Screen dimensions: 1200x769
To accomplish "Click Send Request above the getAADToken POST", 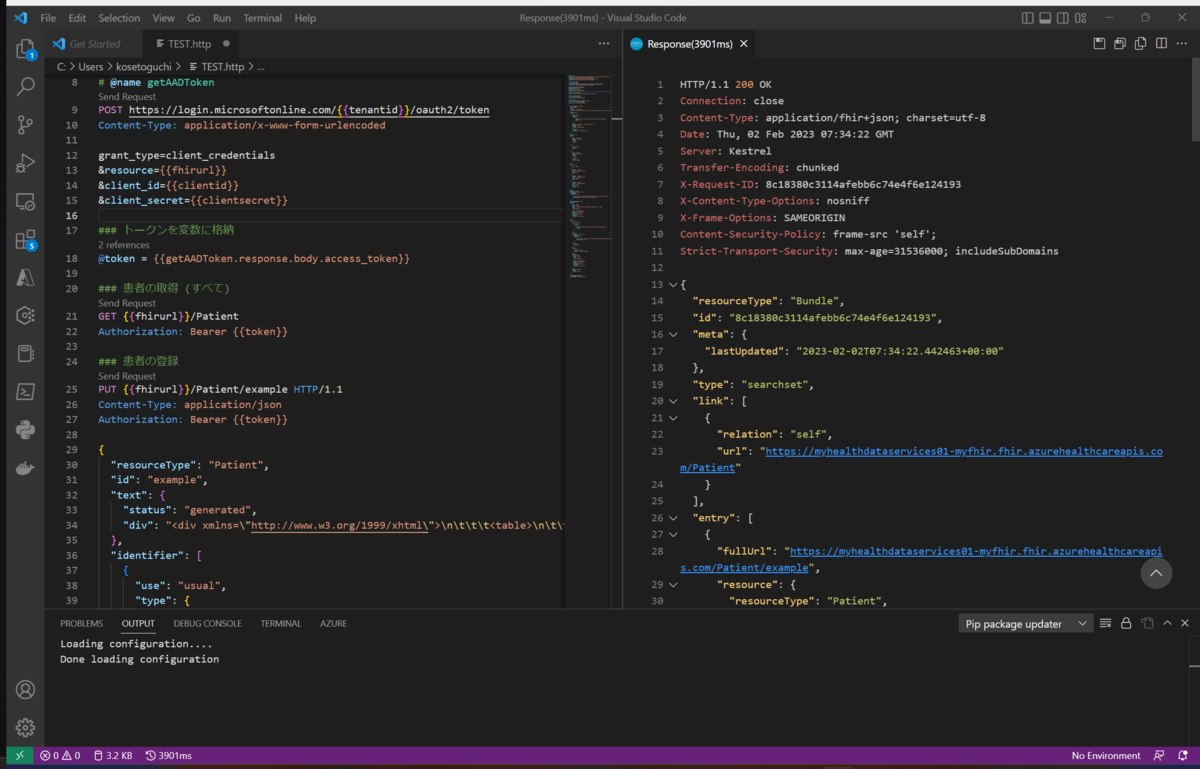I will (x=127, y=97).
